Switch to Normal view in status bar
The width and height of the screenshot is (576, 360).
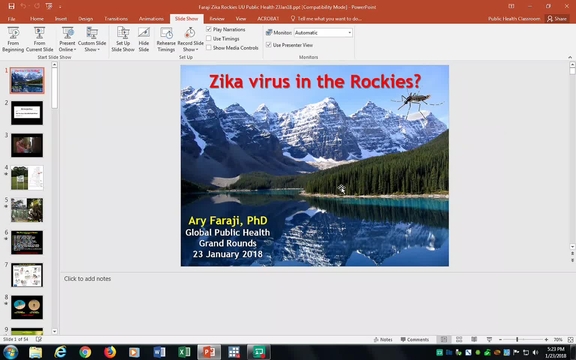[x=444, y=339]
